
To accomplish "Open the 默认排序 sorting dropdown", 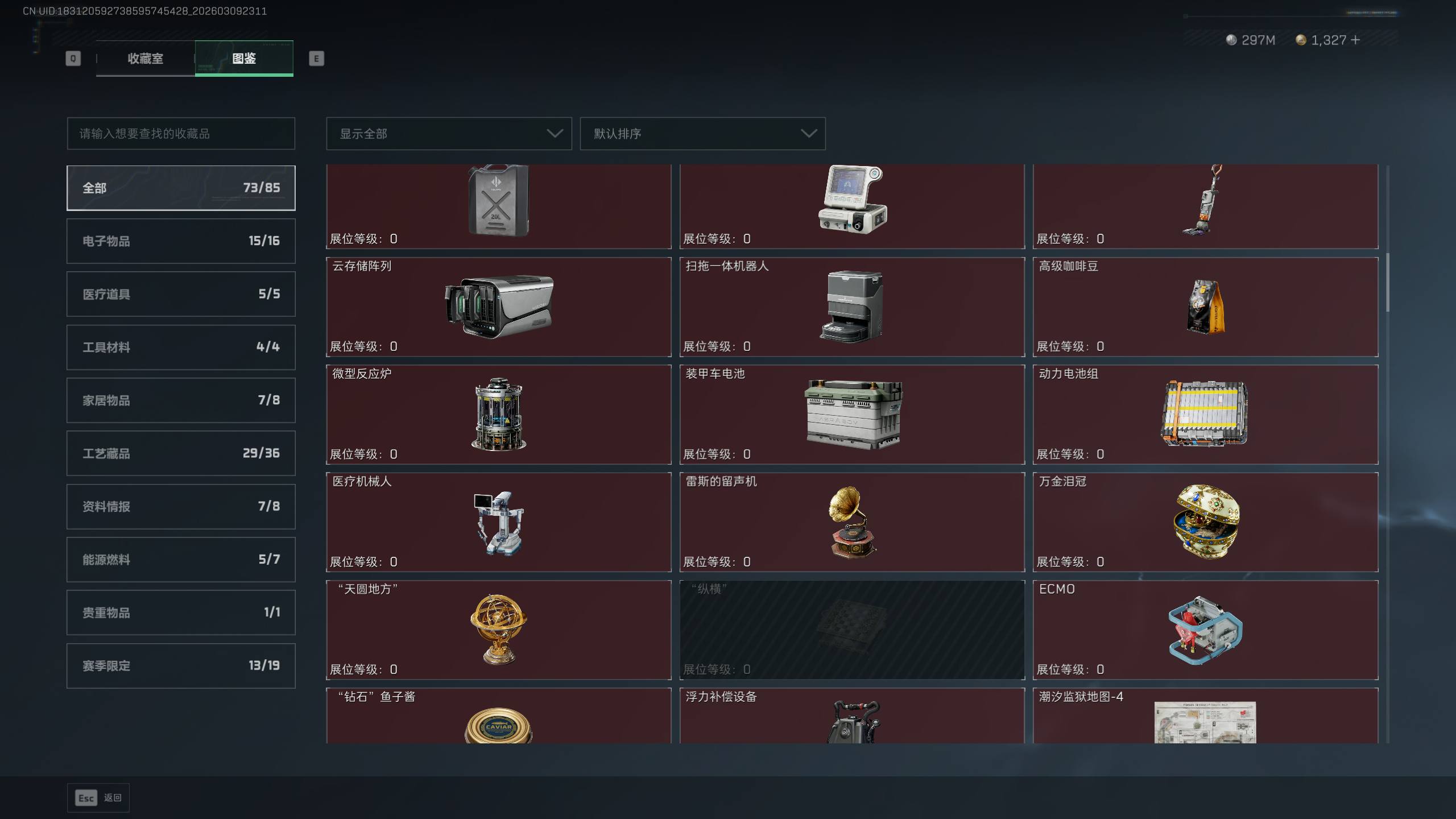I will tap(702, 134).
